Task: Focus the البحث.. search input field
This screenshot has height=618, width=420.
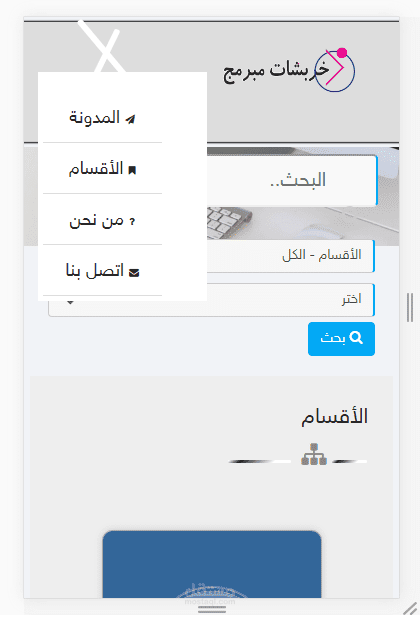Action: (292, 181)
